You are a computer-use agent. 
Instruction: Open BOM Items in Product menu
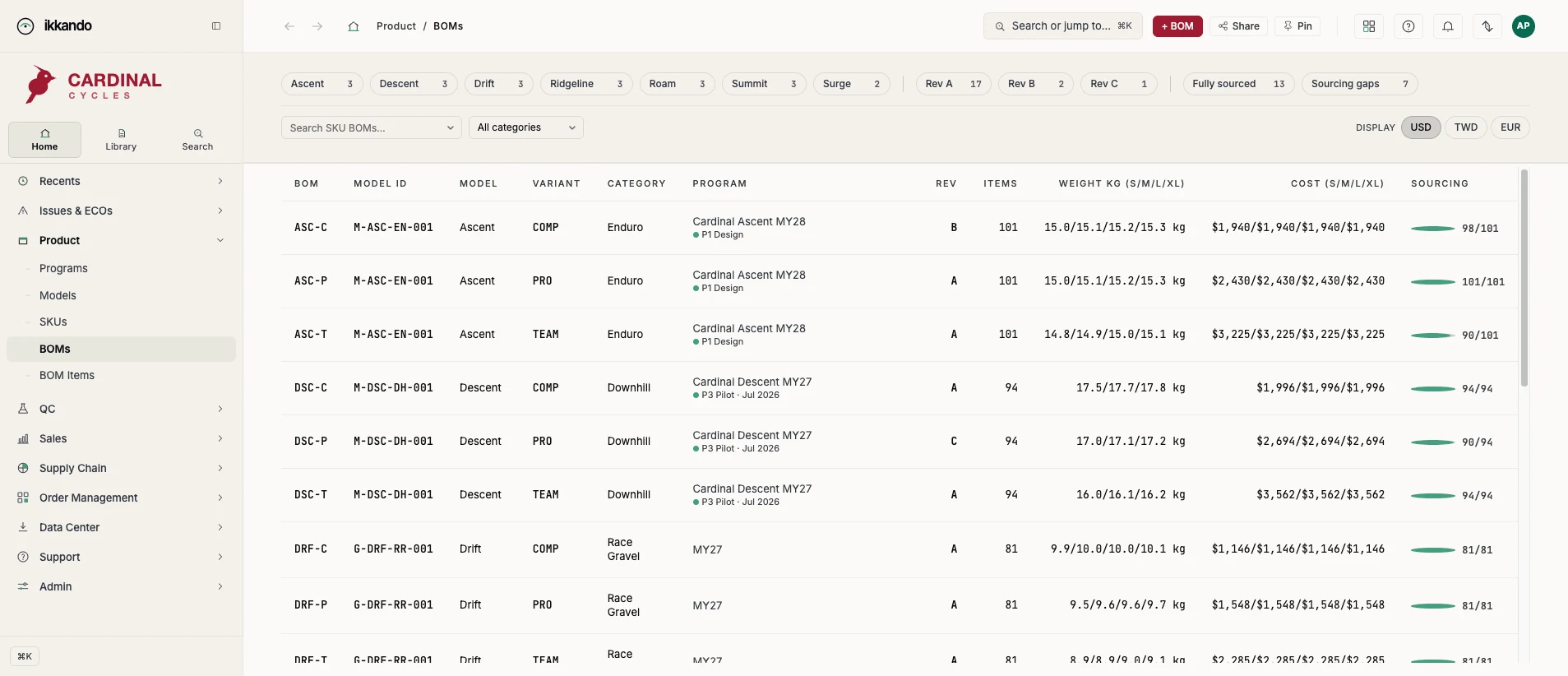pyautogui.click(x=67, y=375)
